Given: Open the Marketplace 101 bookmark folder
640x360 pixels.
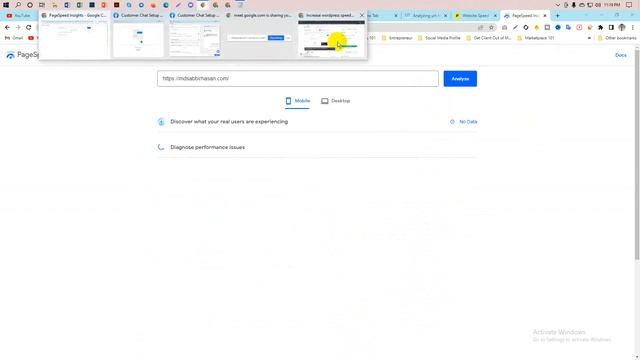Looking at the screenshot, I should click(x=535, y=38).
